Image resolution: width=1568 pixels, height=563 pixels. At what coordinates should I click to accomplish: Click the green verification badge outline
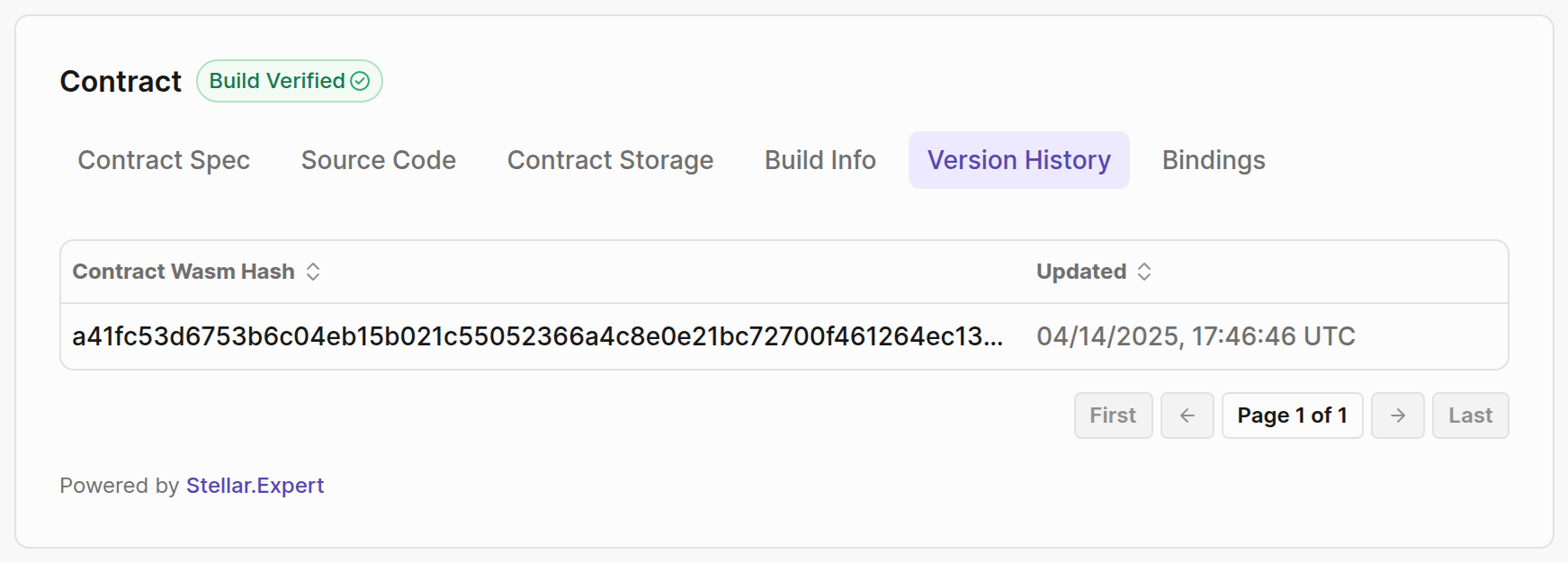pos(289,81)
